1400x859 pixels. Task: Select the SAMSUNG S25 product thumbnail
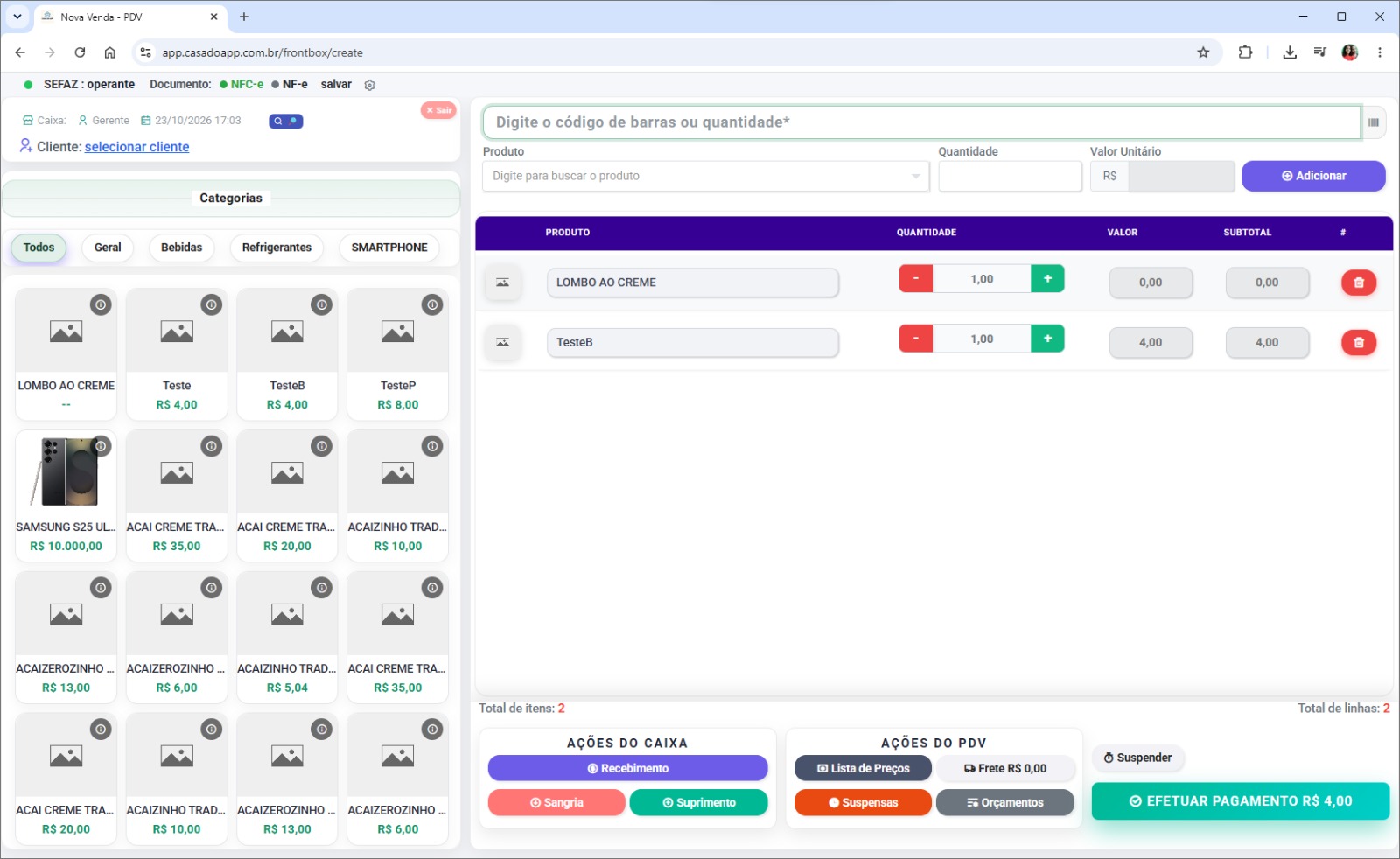(x=66, y=472)
